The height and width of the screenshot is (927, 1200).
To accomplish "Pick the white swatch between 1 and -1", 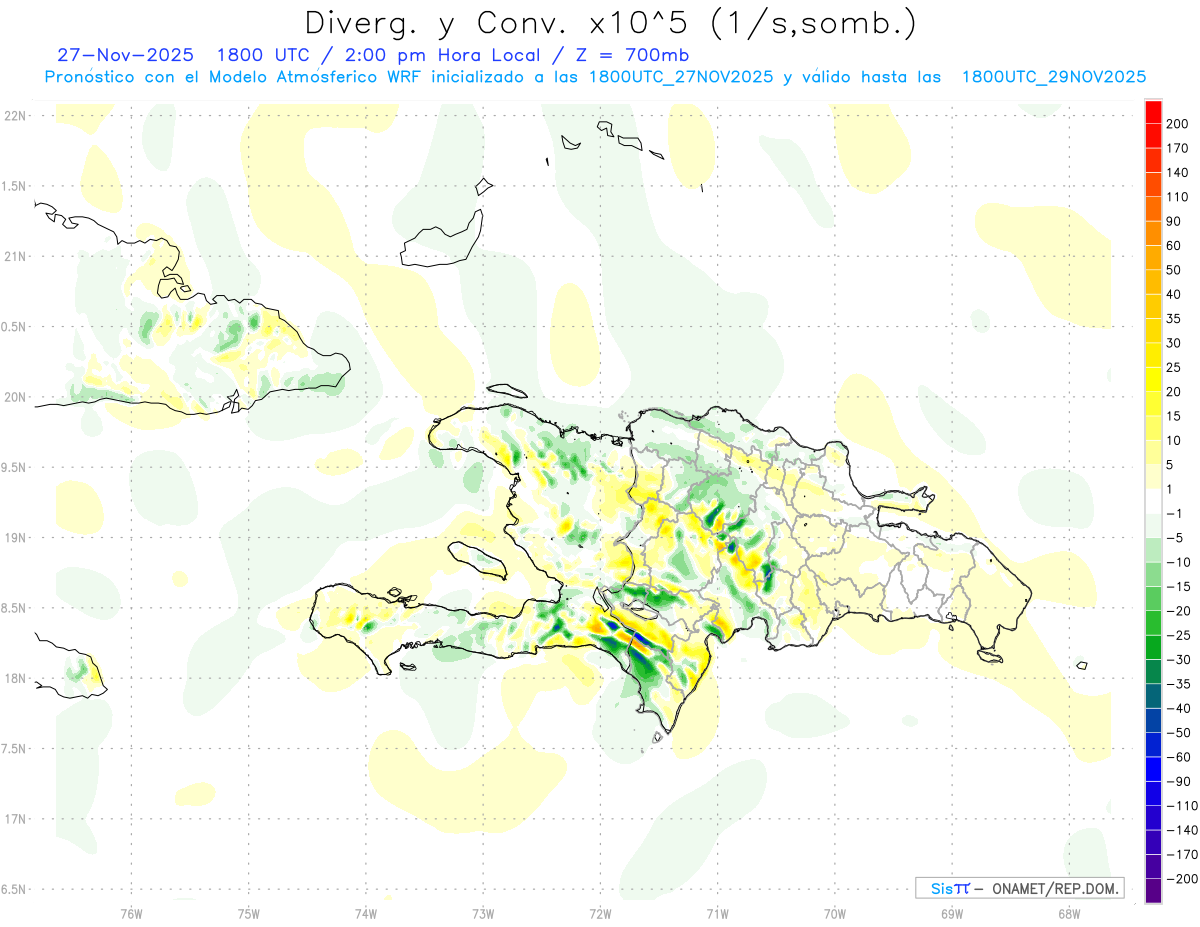I will pos(1153,502).
